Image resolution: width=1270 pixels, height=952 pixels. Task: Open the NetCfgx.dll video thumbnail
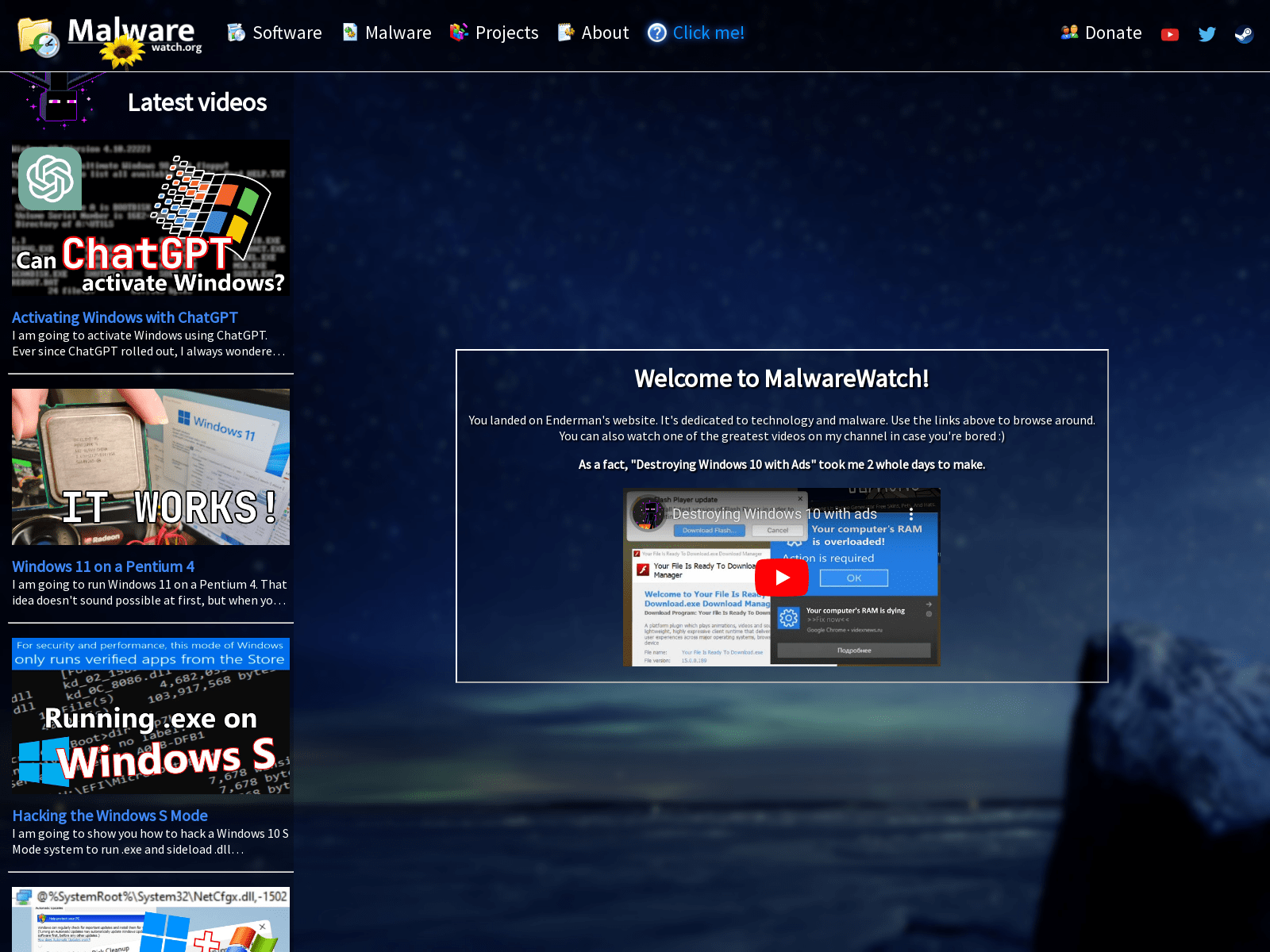pos(151,919)
